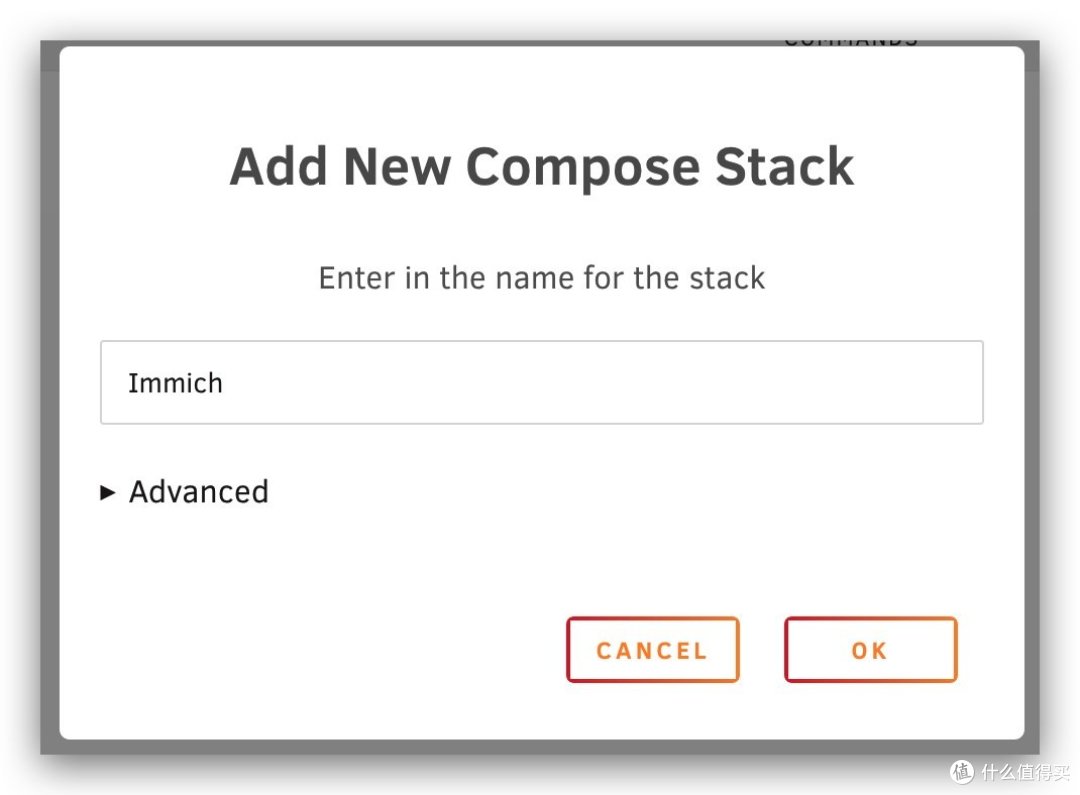Click inside the stack name input field
Screen dimensions: 1080x795
(x=540, y=382)
